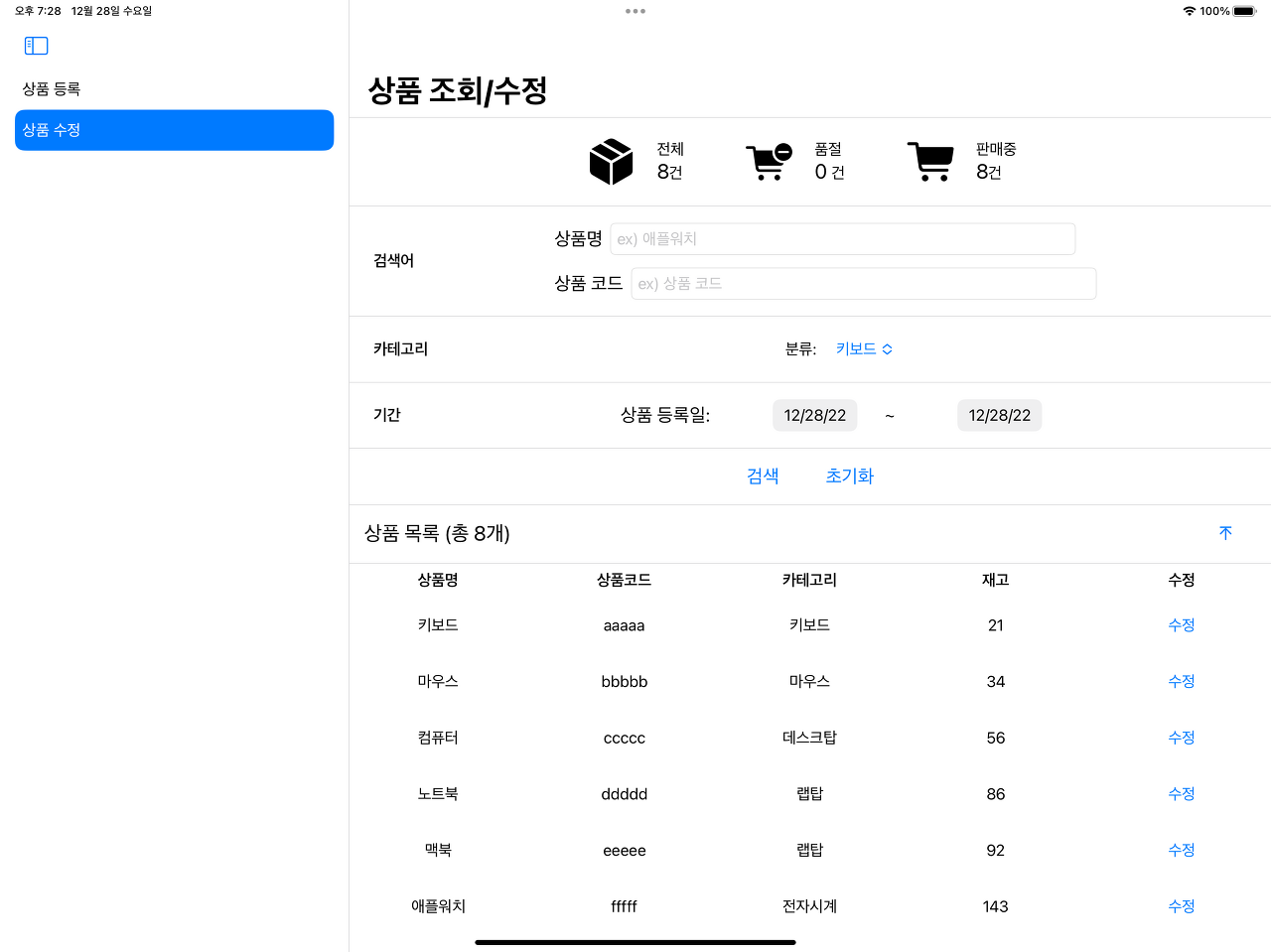Click 수정 link for 컴퓨터 row

tap(1181, 738)
